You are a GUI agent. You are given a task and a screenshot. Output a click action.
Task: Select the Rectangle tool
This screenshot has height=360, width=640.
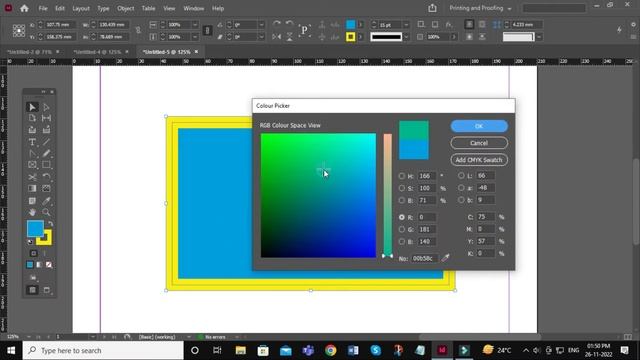click(46, 165)
